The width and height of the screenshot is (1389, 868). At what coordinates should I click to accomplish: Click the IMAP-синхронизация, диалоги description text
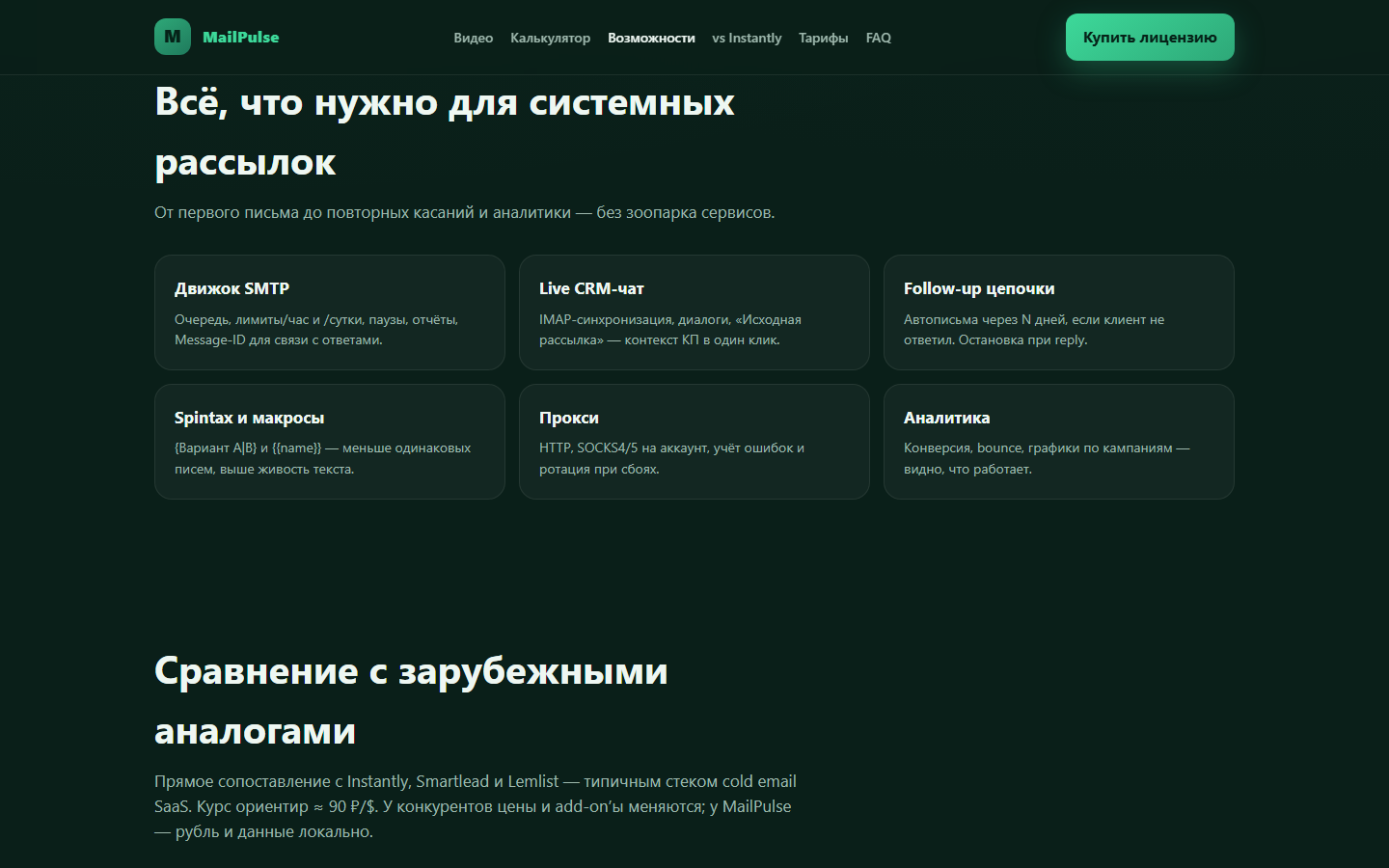(x=670, y=330)
